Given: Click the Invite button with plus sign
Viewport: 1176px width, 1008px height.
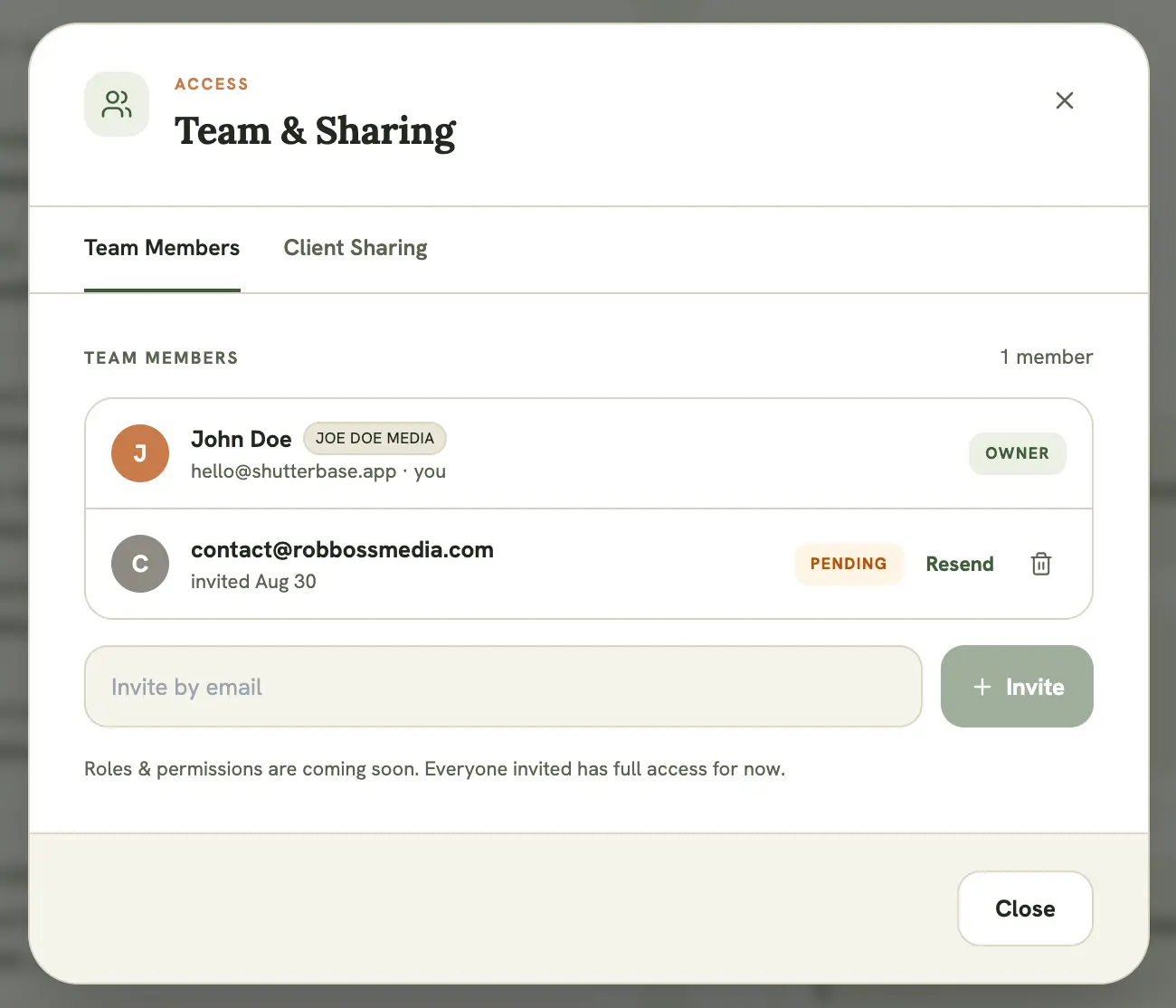Looking at the screenshot, I should (1017, 687).
